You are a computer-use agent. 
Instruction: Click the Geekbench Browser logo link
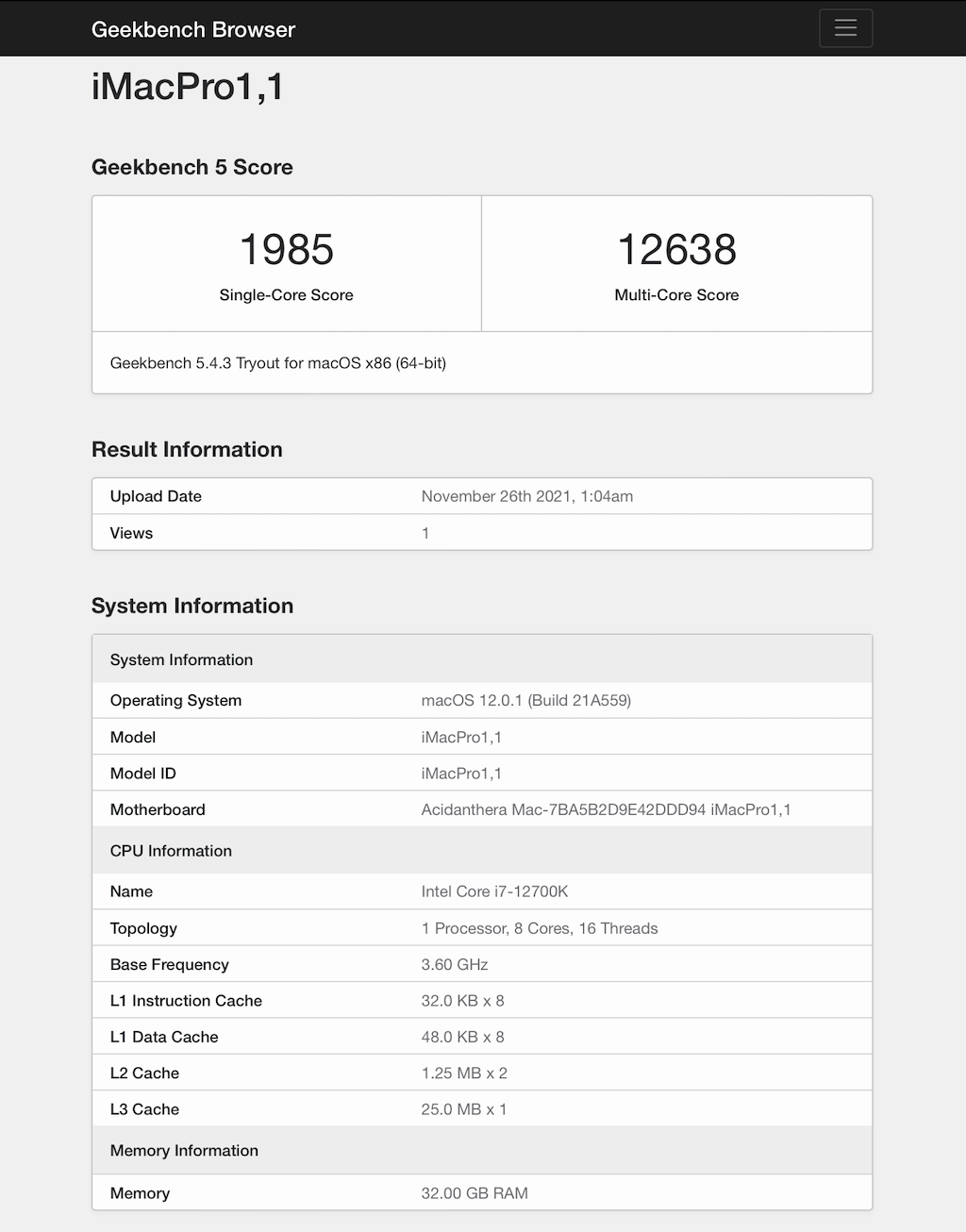[x=193, y=29]
